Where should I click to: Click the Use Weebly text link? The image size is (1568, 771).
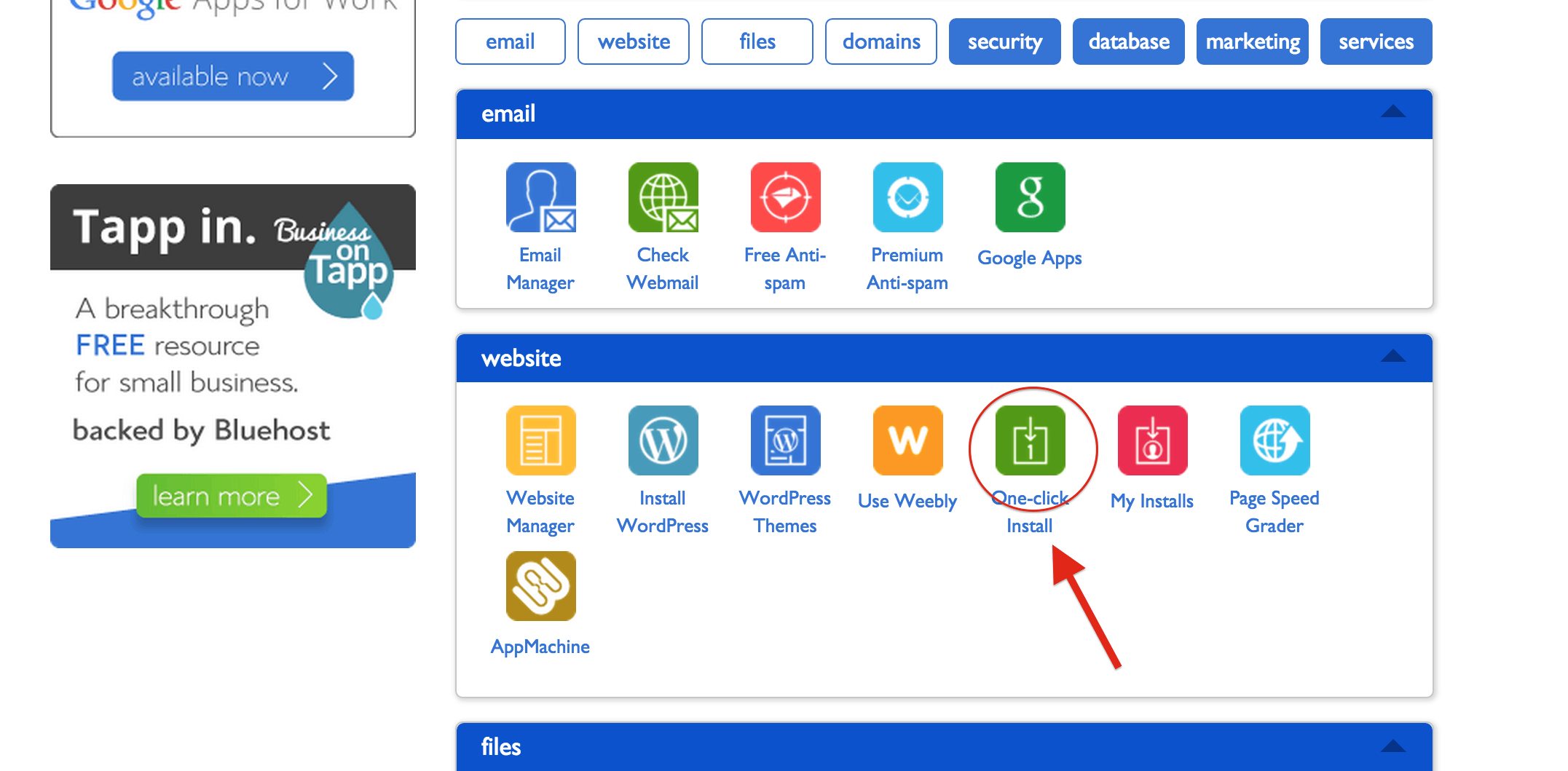pyautogui.click(x=907, y=501)
